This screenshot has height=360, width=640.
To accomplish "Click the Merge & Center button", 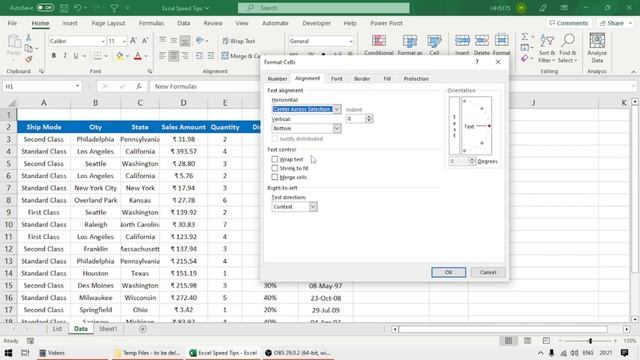I will [x=241, y=56].
